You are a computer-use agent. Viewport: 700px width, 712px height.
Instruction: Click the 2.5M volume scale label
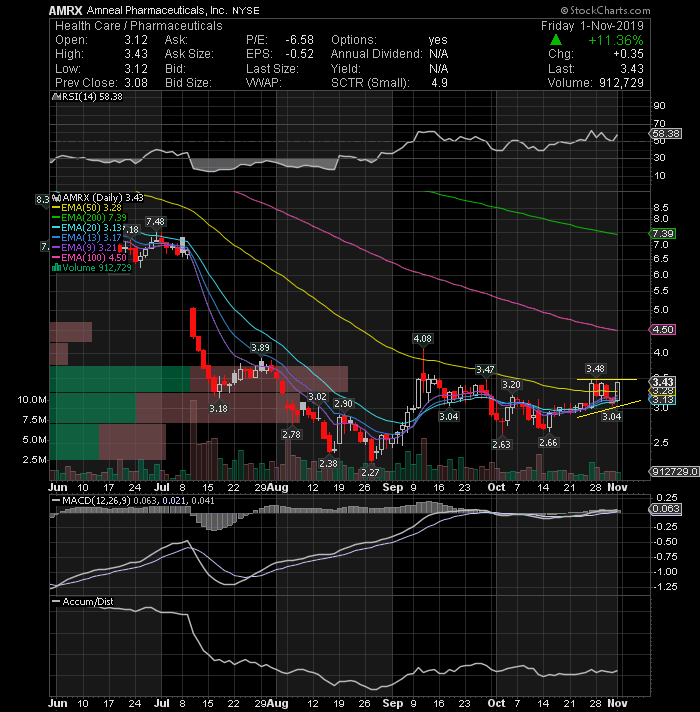[x=35, y=460]
